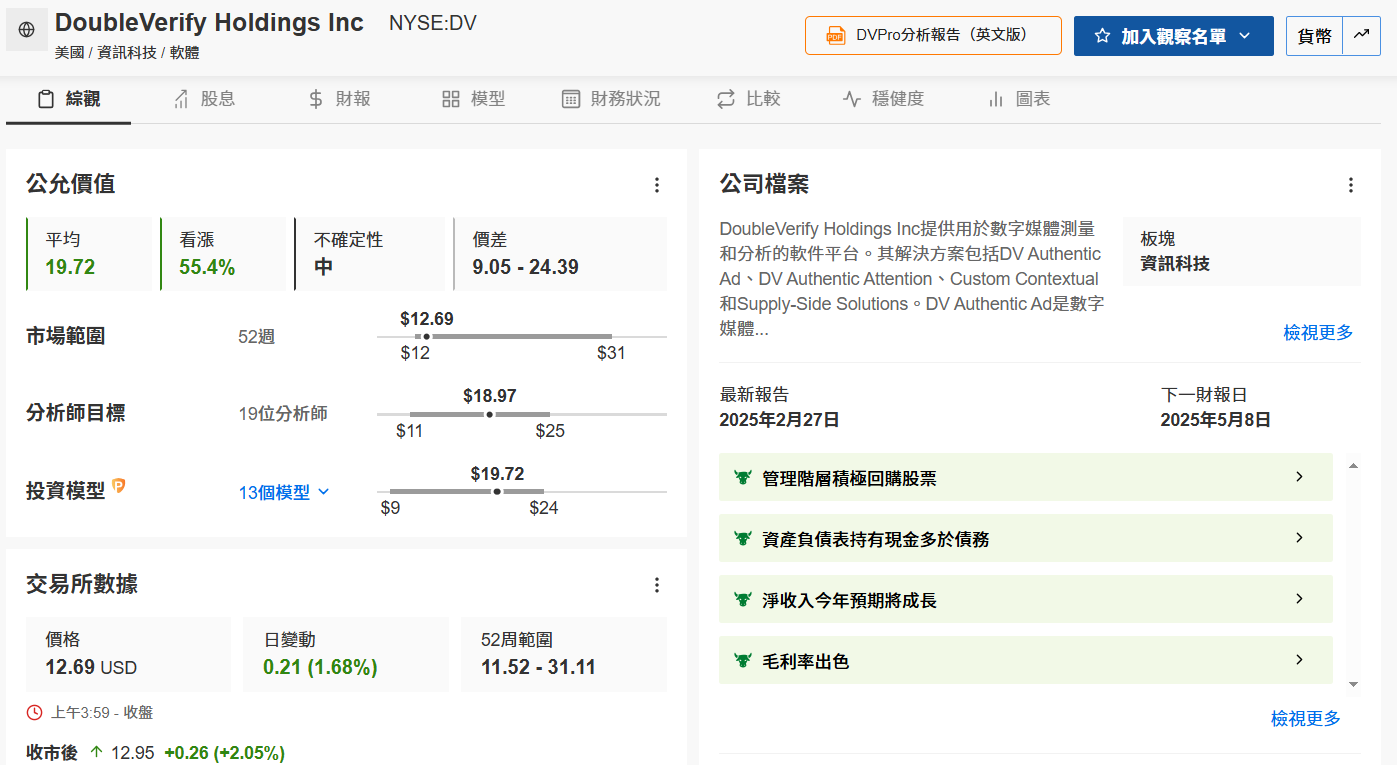The height and width of the screenshot is (765, 1397).
Task: Open 交易所數據 card three-dot menu
Action: pyautogui.click(x=657, y=585)
